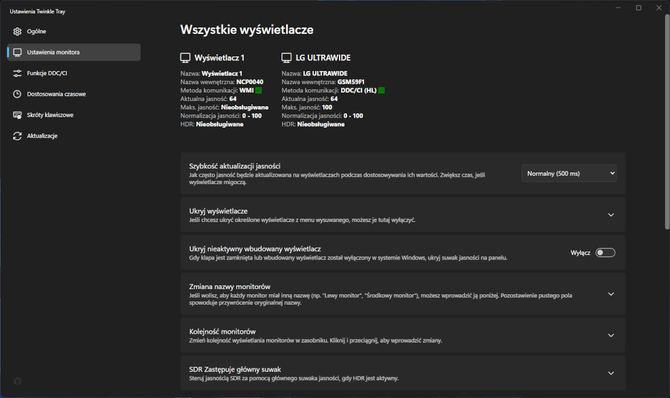Minimize the Twinkle Tray settings window

point(618,8)
